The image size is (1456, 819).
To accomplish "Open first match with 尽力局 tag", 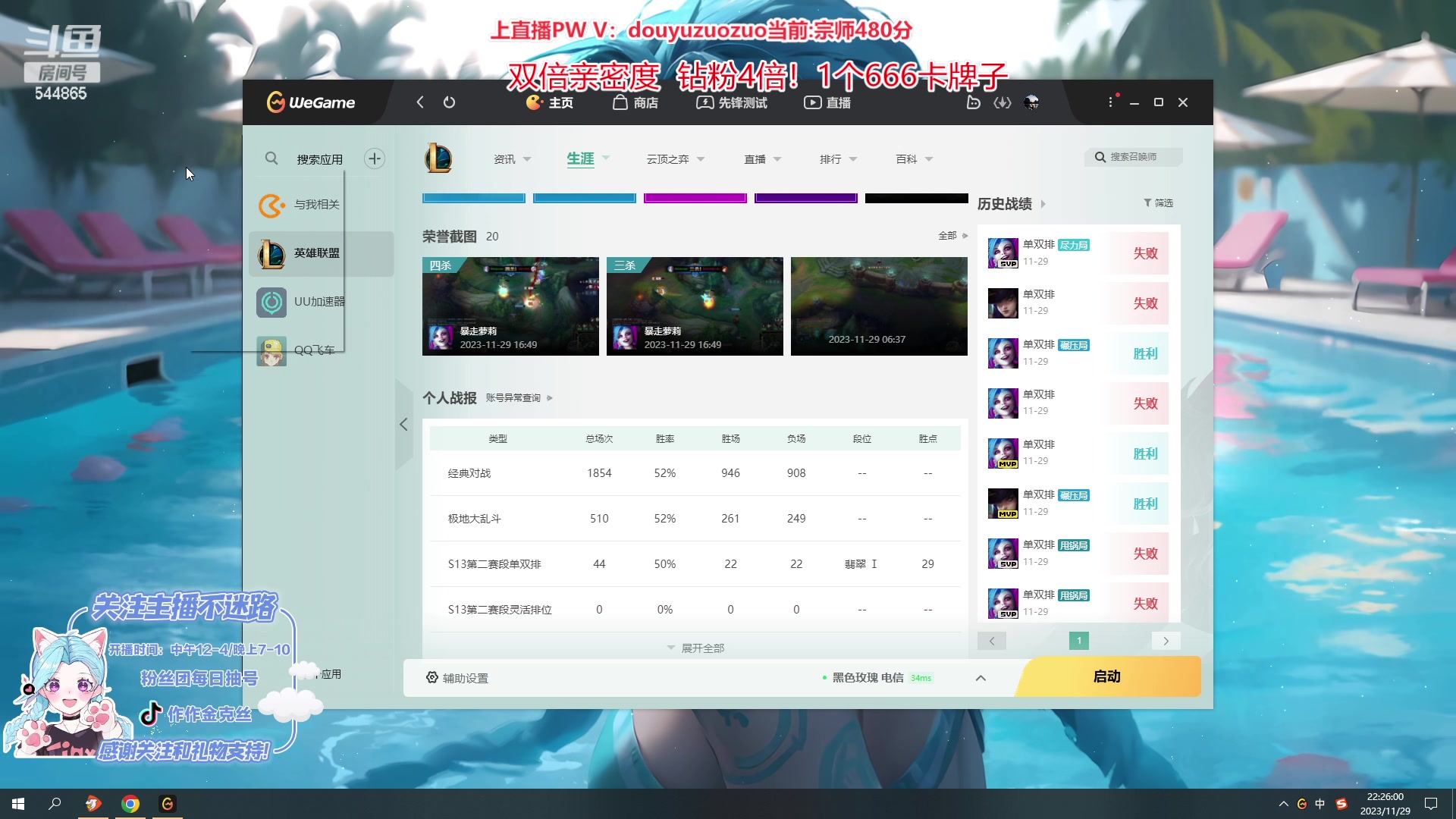I will point(1078,253).
